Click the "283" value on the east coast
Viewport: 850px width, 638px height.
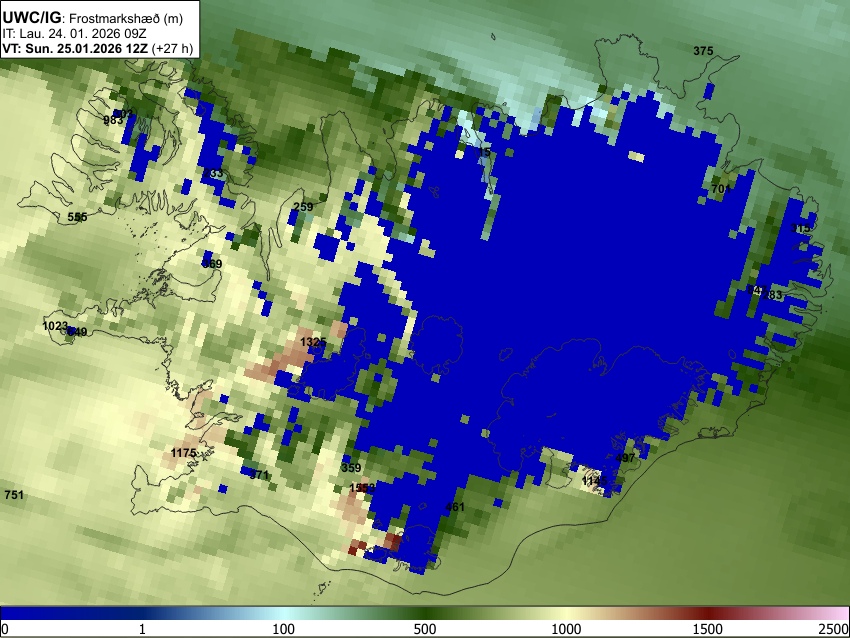point(772,295)
